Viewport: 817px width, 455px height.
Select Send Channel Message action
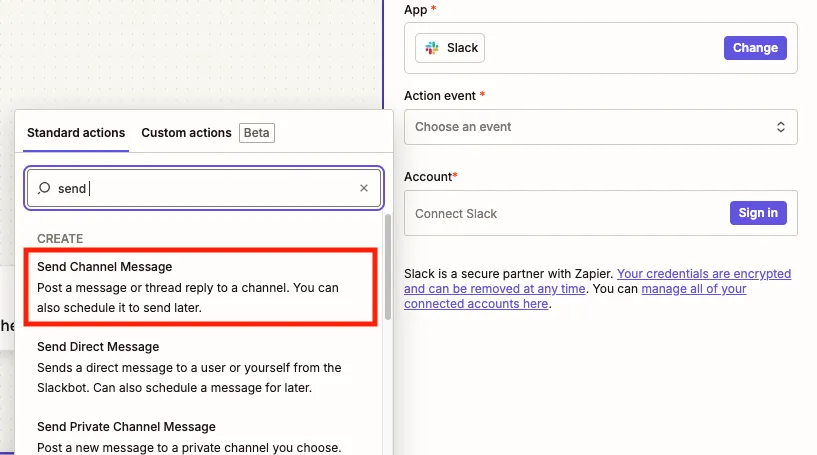coord(201,287)
